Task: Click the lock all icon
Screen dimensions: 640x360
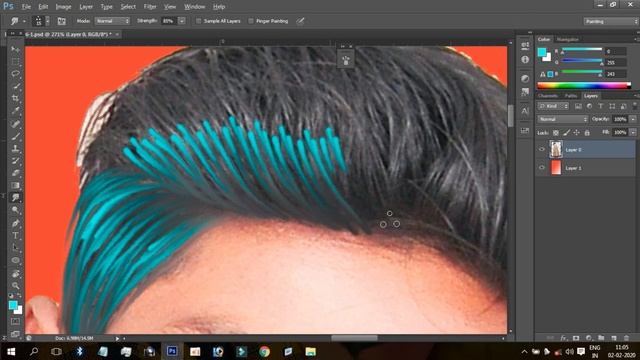Action: [587, 133]
